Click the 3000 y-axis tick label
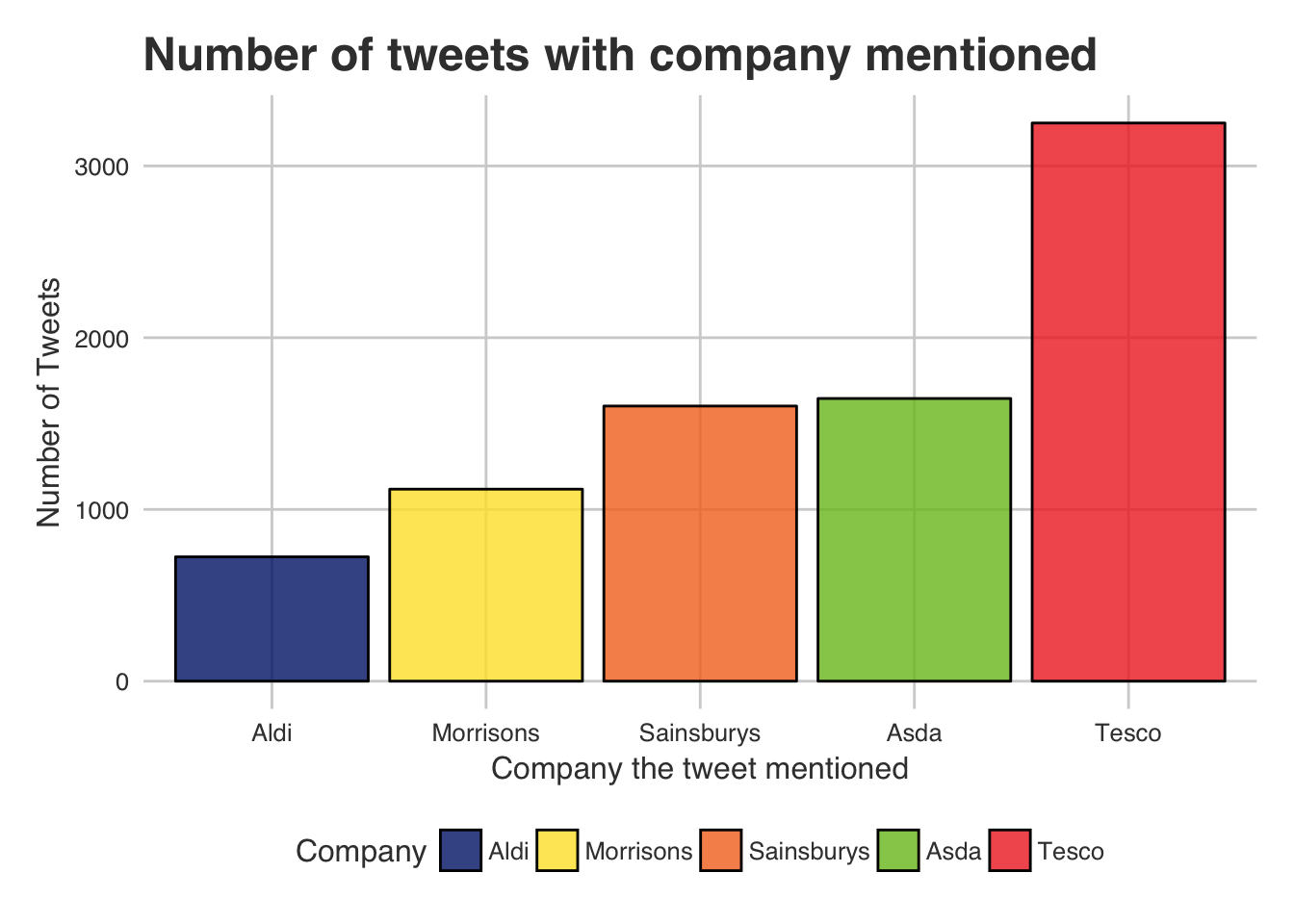This screenshot has height=924, width=1294. 101,167
